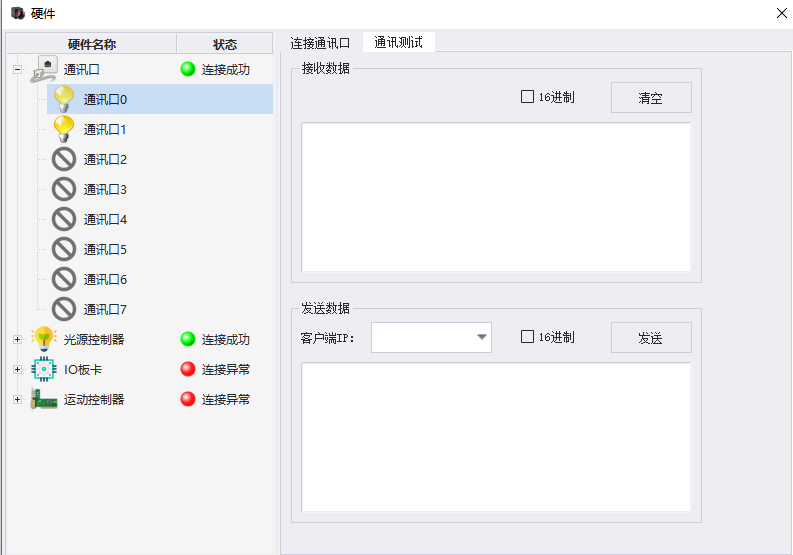
Task: Click the yellow bulb icon beside 通讯口0
Action: 64,99
